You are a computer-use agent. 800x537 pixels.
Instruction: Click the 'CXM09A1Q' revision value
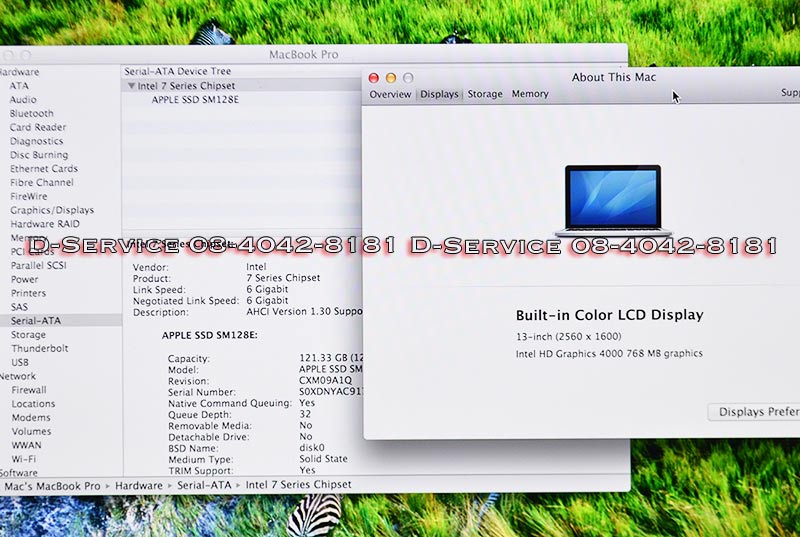326,380
